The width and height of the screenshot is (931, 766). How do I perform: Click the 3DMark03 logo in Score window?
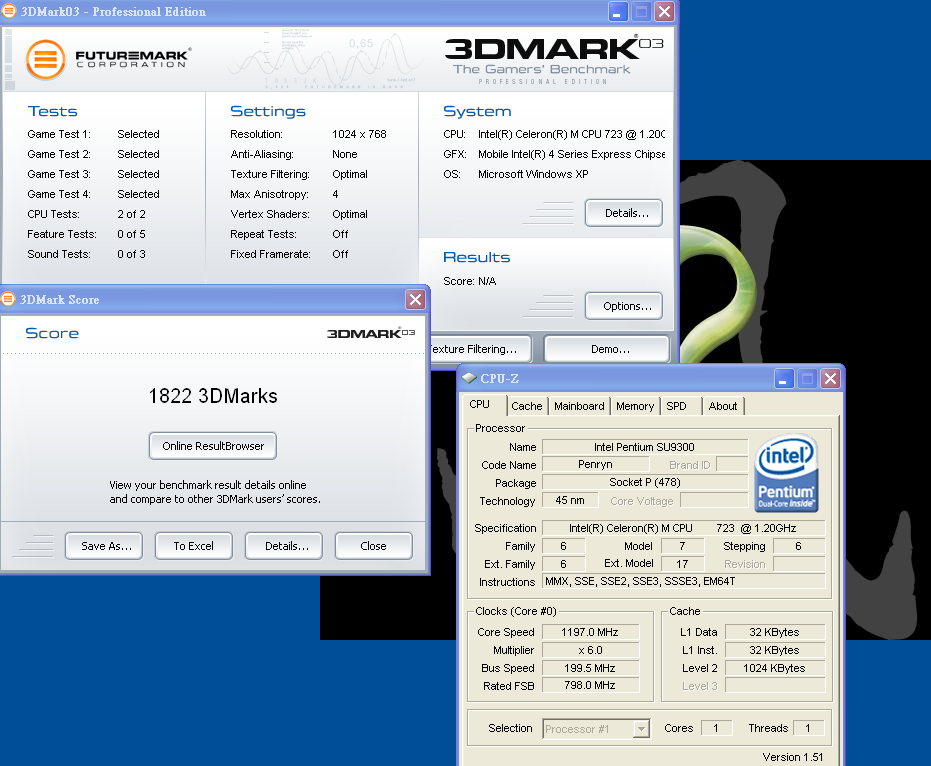(x=370, y=333)
